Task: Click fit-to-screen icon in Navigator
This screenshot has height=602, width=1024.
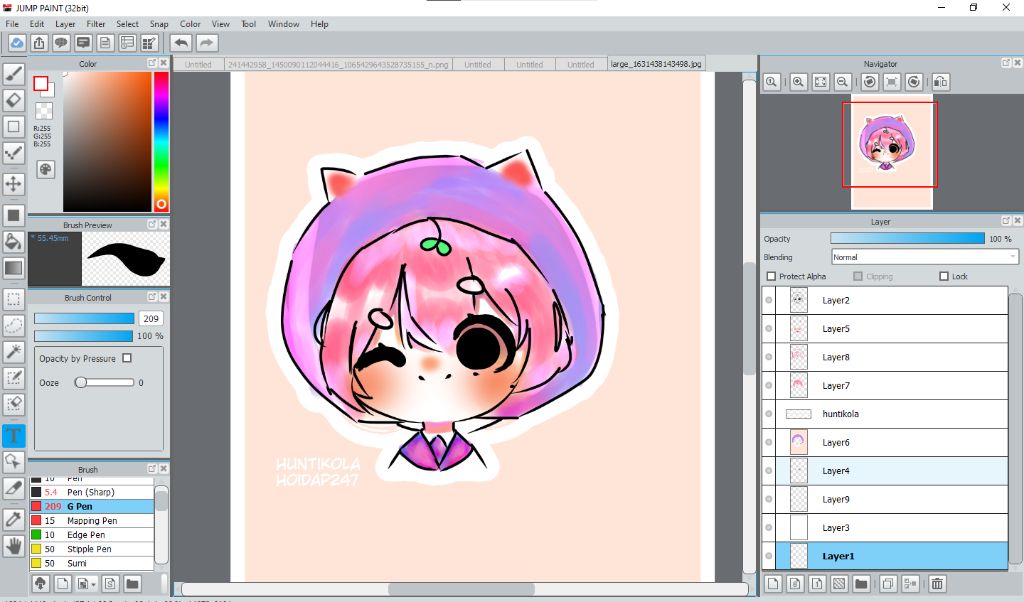Action: (820, 82)
